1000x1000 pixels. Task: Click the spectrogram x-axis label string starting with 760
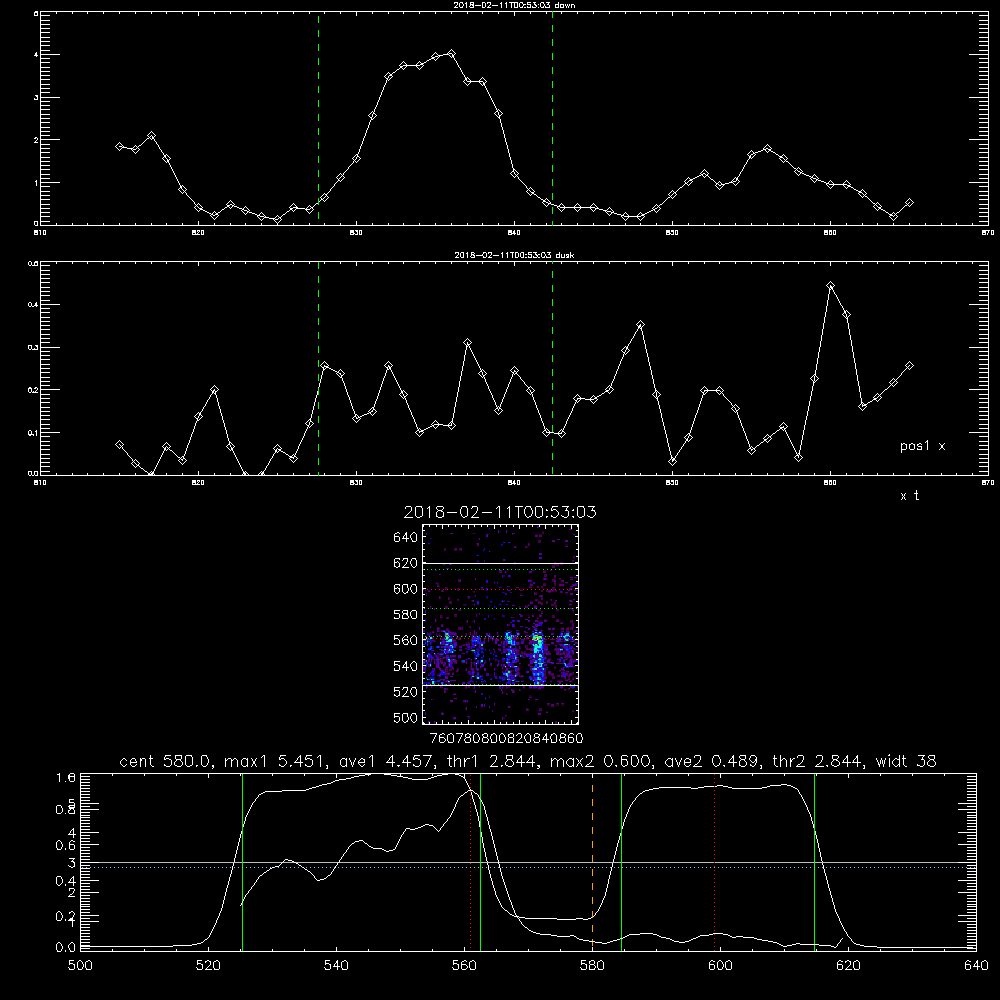pos(506,738)
